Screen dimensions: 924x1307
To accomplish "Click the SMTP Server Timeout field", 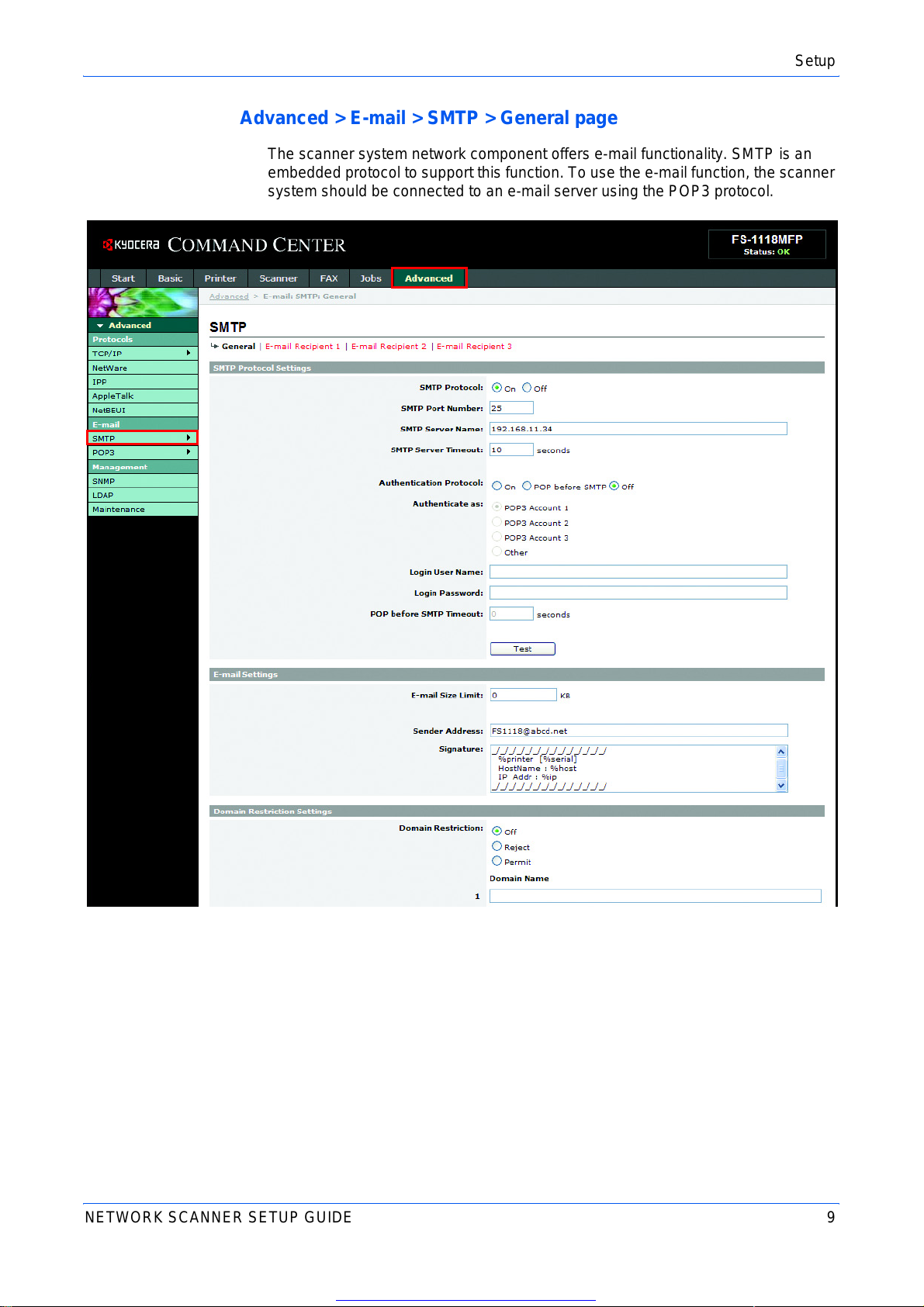I will (x=511, y=450).
